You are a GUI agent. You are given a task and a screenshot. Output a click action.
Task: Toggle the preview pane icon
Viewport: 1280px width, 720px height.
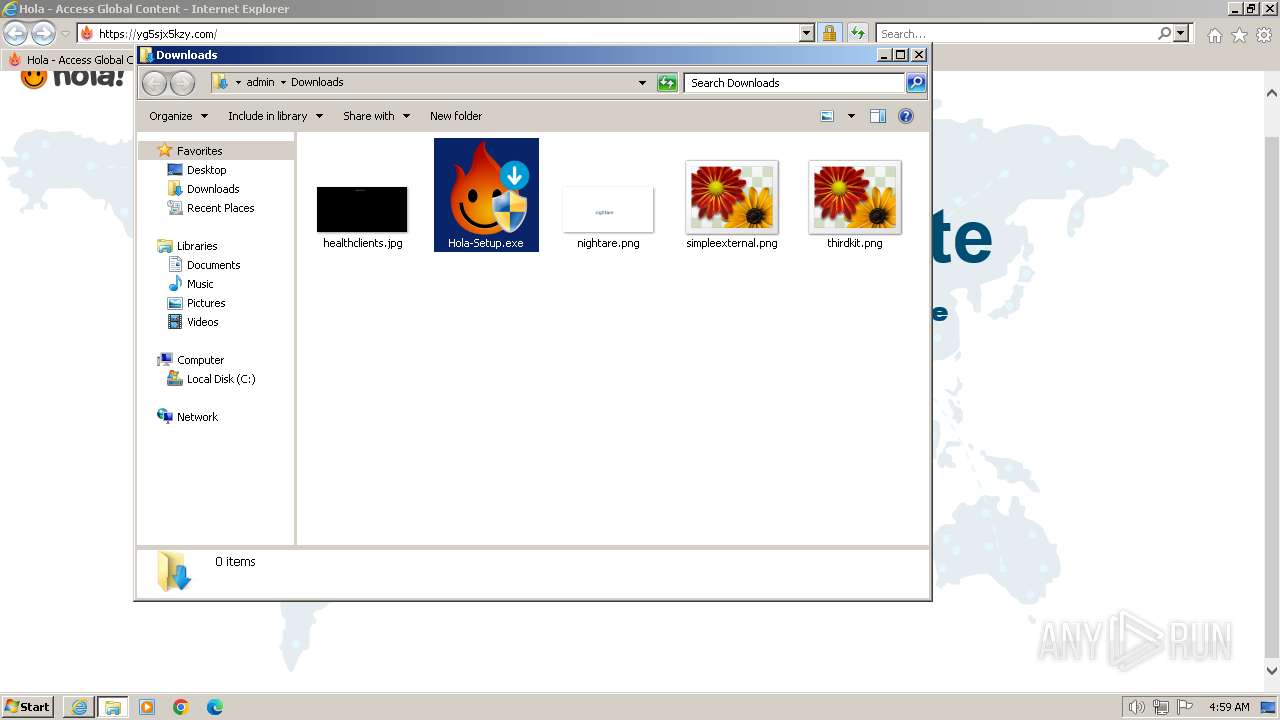tap(878, 116)
